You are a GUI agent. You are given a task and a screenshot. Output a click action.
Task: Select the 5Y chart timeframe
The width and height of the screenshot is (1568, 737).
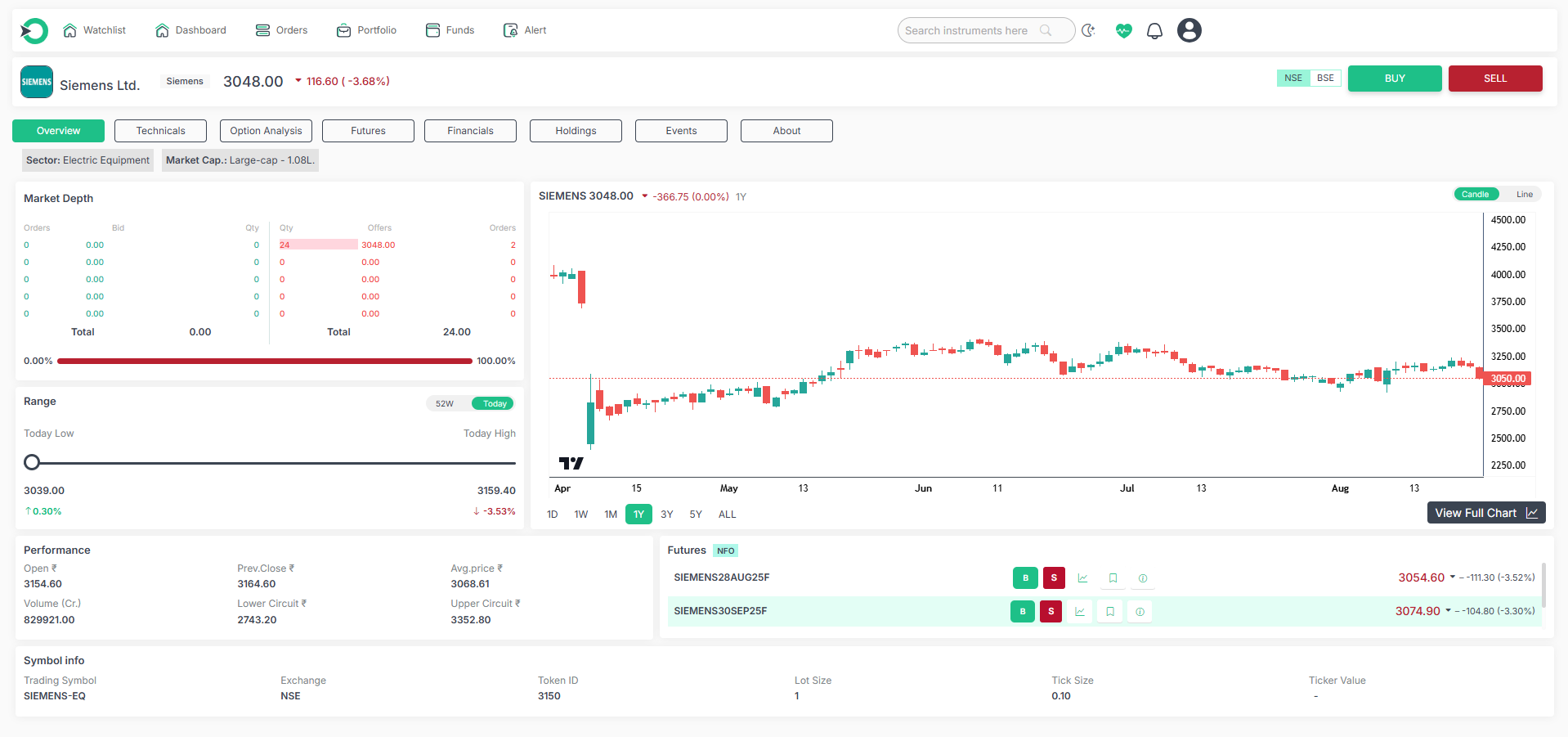click(695, 515)
